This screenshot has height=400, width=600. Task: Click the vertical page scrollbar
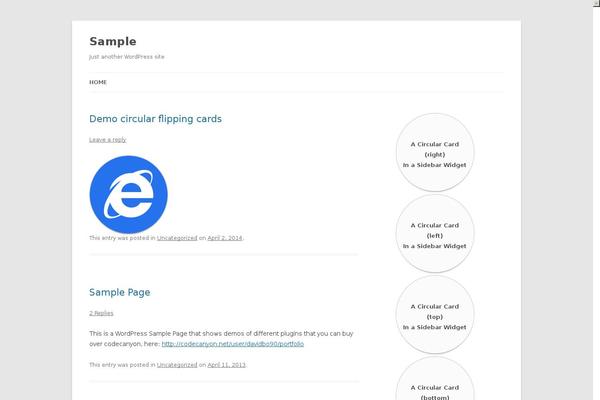[x=596, y=200]
